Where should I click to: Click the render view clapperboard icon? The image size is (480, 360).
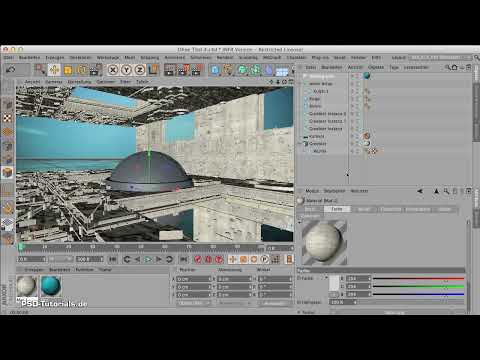[169, 70]
